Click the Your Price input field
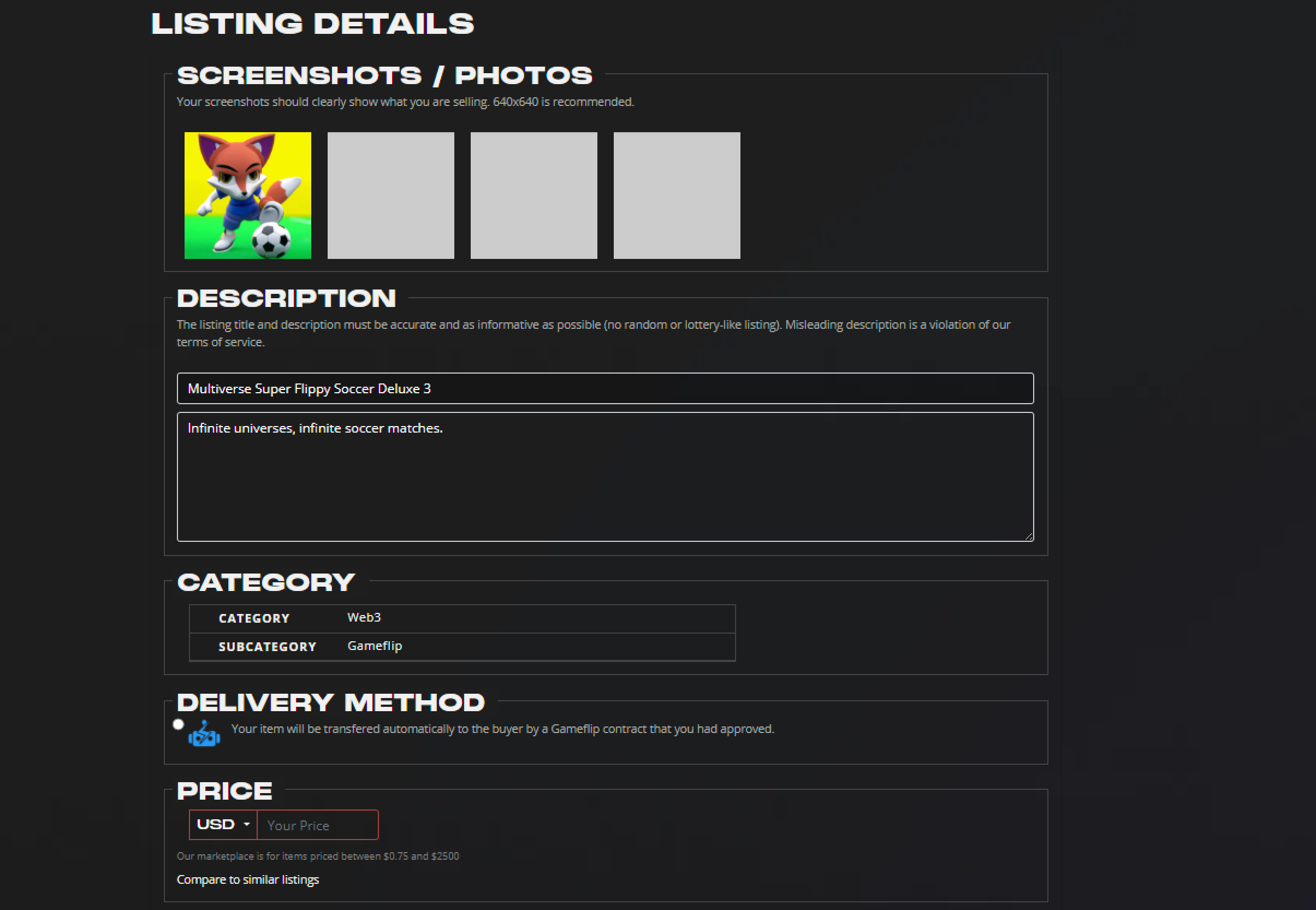 coord(317,825)
